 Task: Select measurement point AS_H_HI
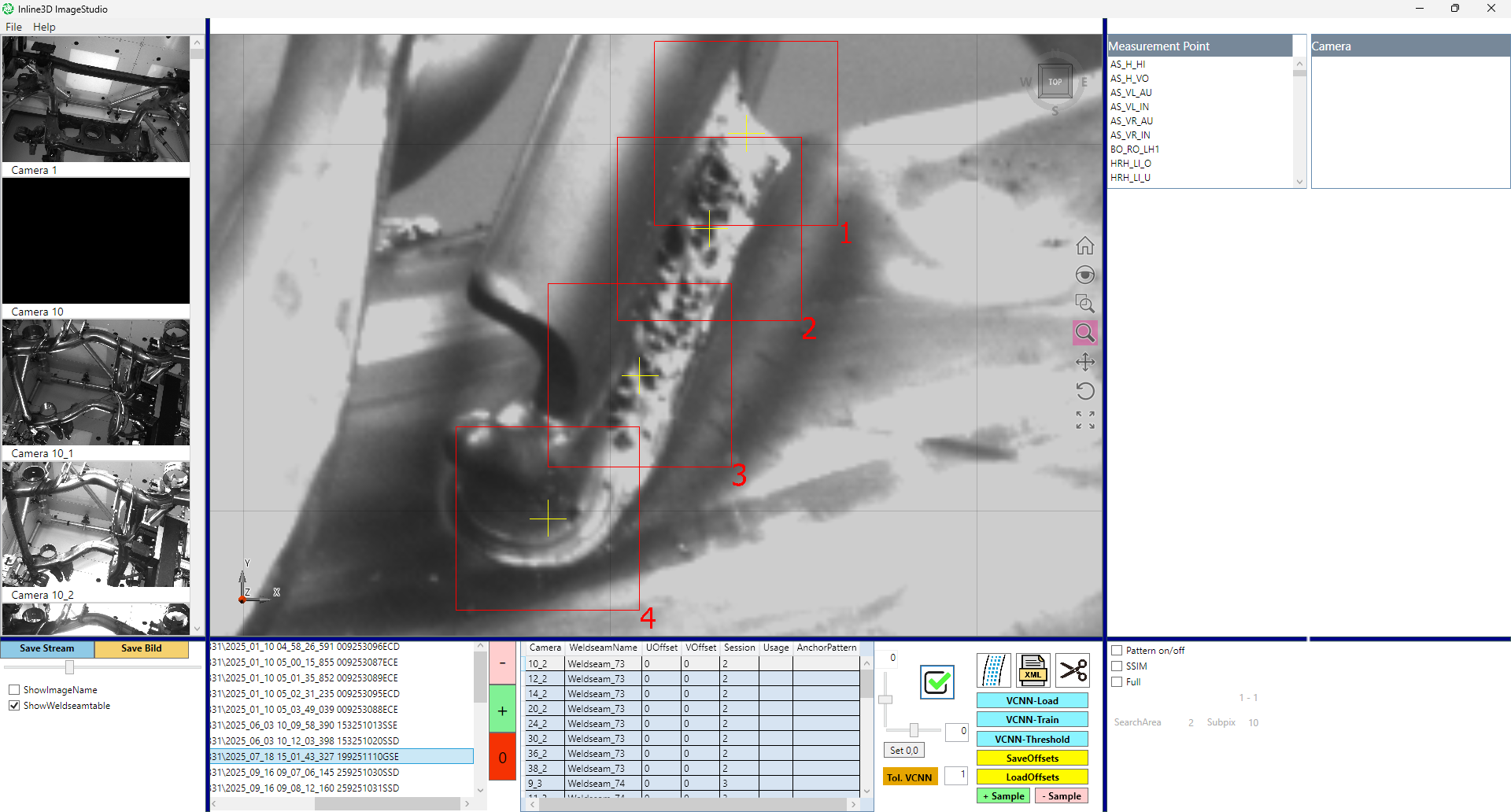click(1128, 65)
